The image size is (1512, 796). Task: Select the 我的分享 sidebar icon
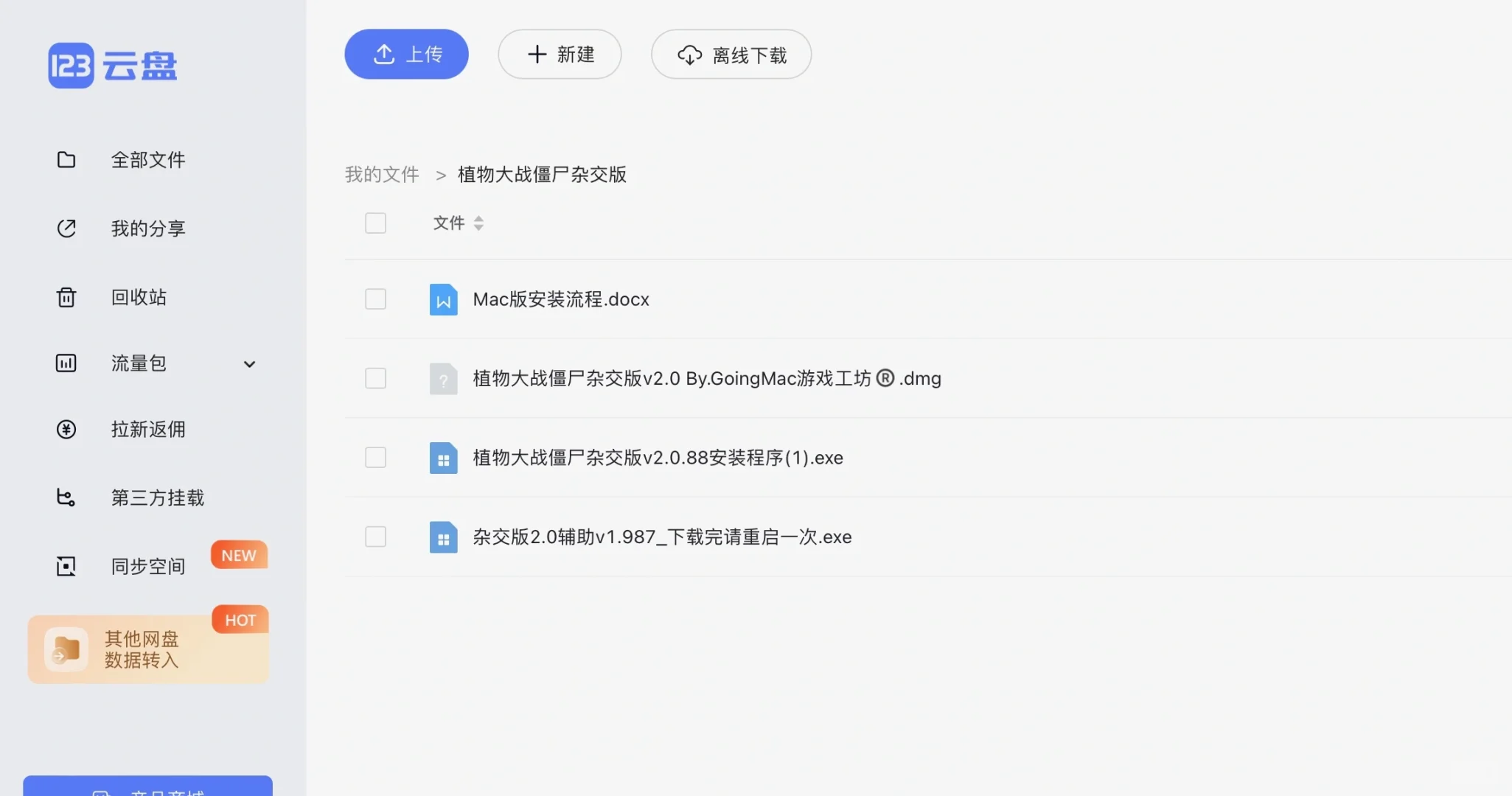pos(66,228)
